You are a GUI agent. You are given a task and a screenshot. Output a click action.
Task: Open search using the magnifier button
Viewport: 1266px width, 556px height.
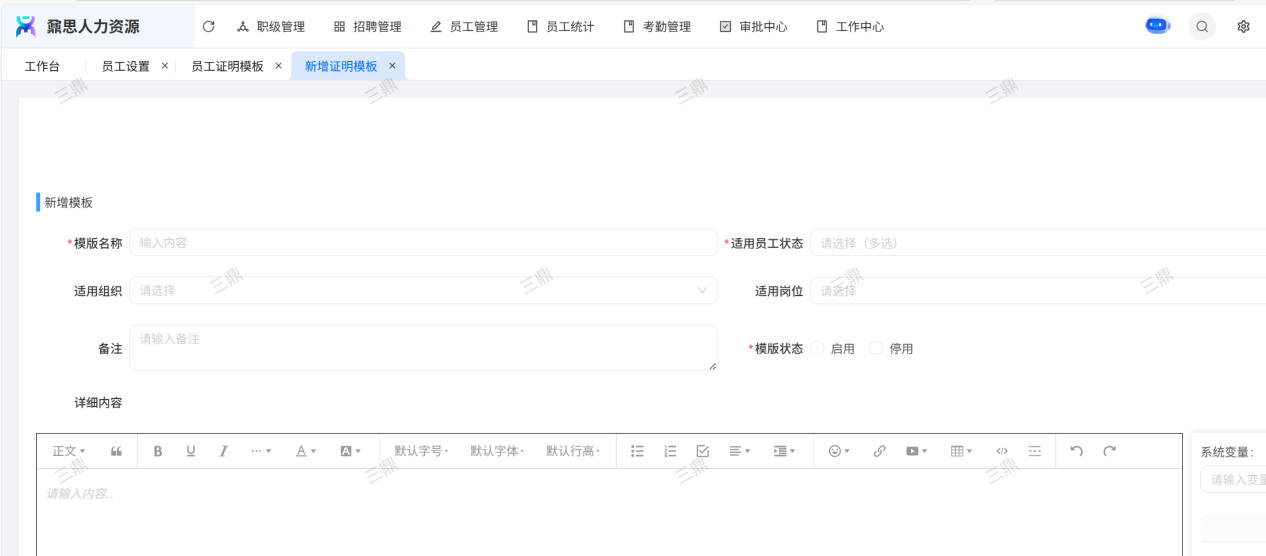tap(1202, 27)
